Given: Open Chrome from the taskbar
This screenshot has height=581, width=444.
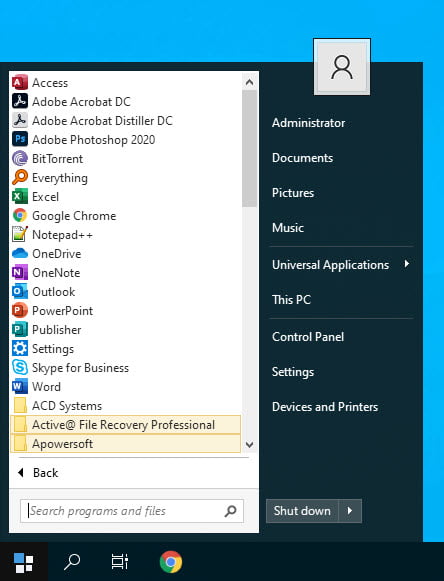Looking at the screenshot, I should 171,562.
